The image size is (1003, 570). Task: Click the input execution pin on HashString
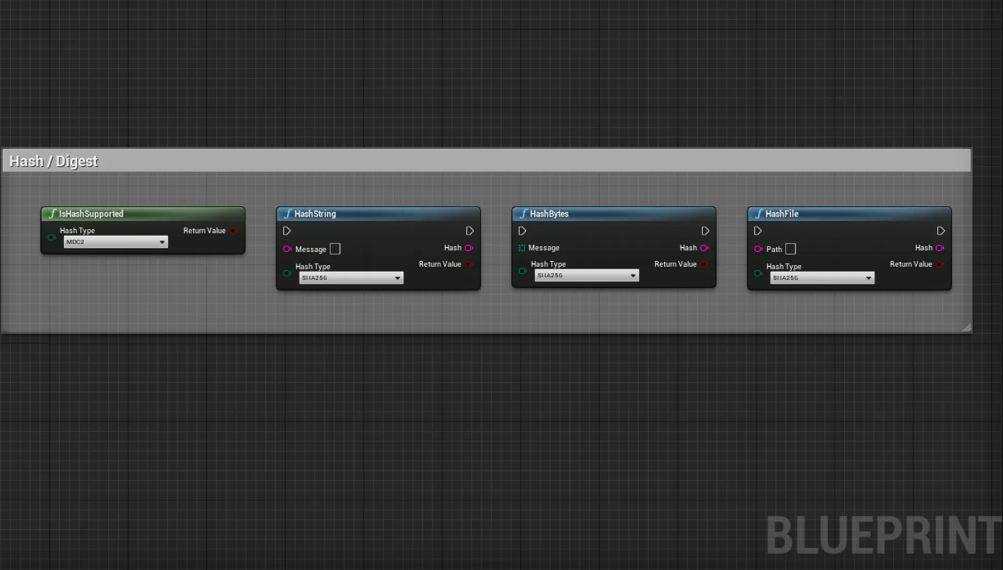[287, 231]
